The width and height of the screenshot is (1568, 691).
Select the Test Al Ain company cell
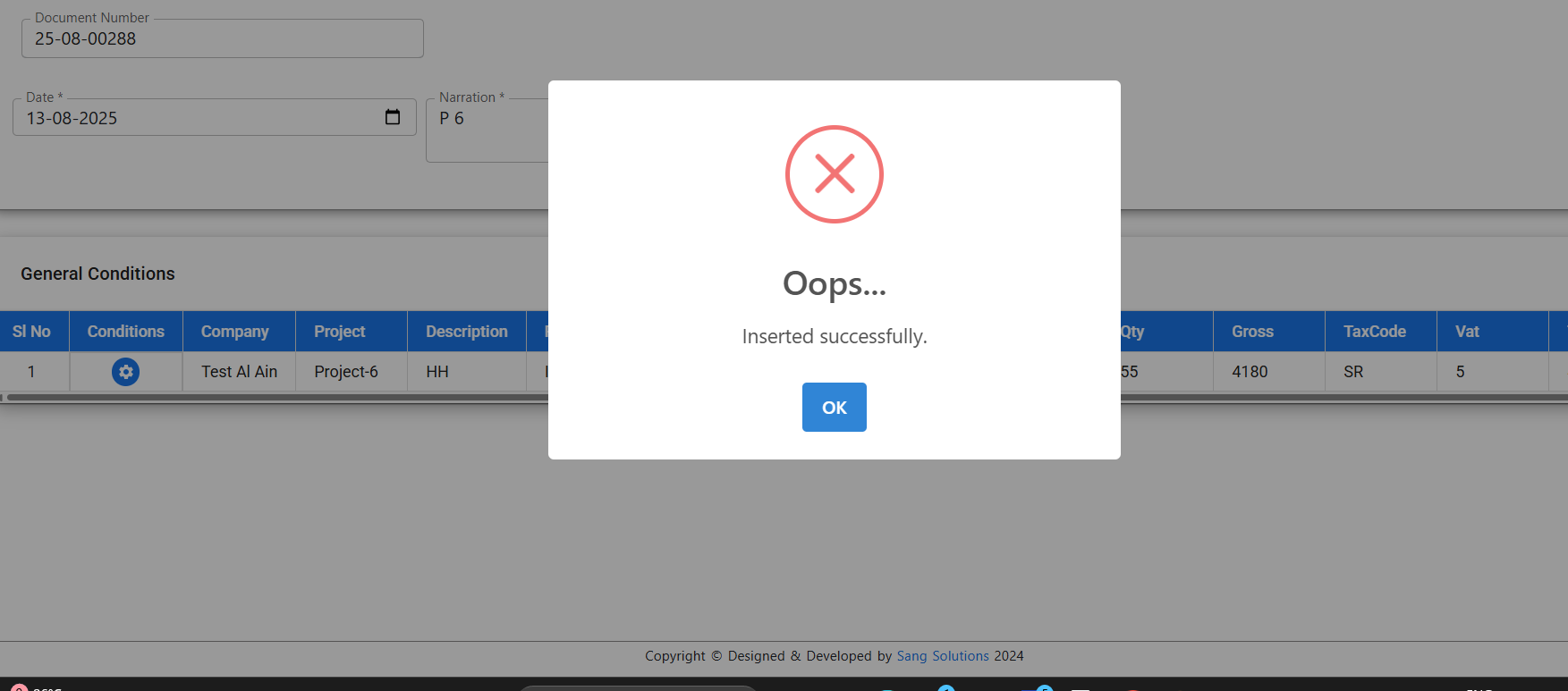(239, 372)
